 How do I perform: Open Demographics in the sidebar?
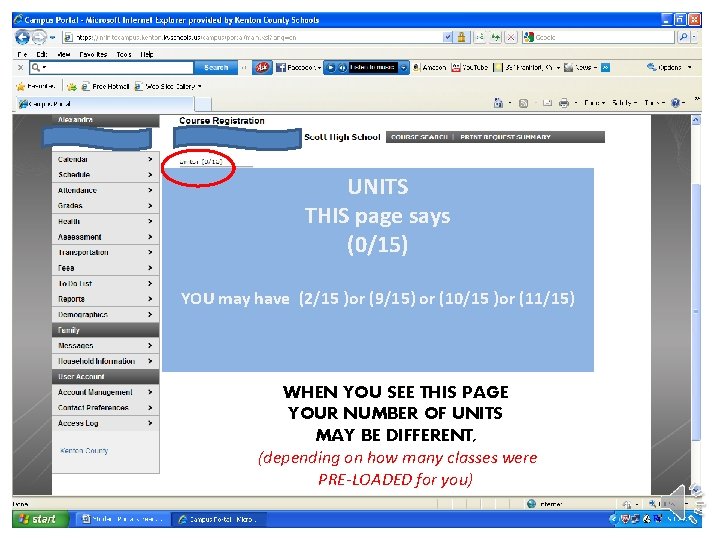[x=106, y=315]
